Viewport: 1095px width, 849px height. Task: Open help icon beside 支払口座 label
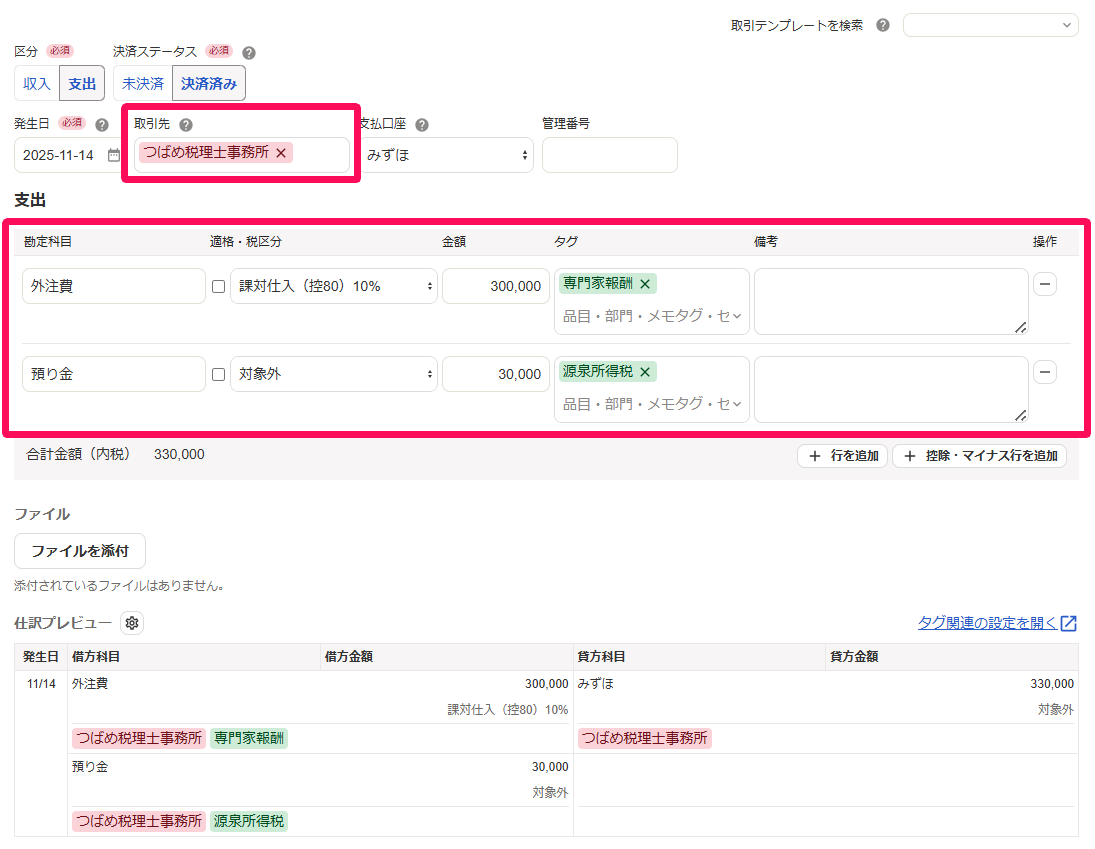pos(422,125)
